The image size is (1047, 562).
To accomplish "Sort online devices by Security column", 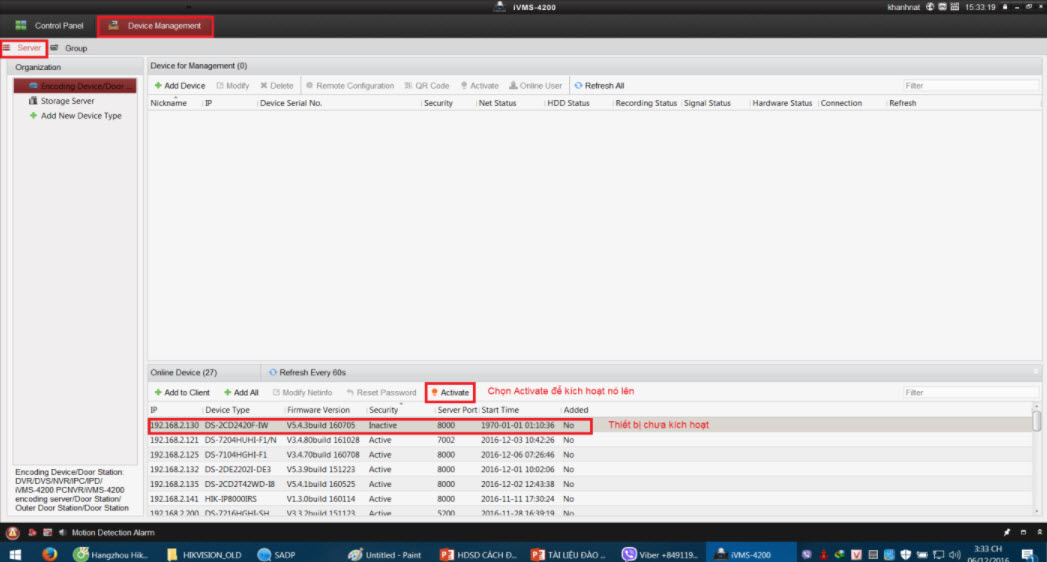I will [x=384, y=410].
